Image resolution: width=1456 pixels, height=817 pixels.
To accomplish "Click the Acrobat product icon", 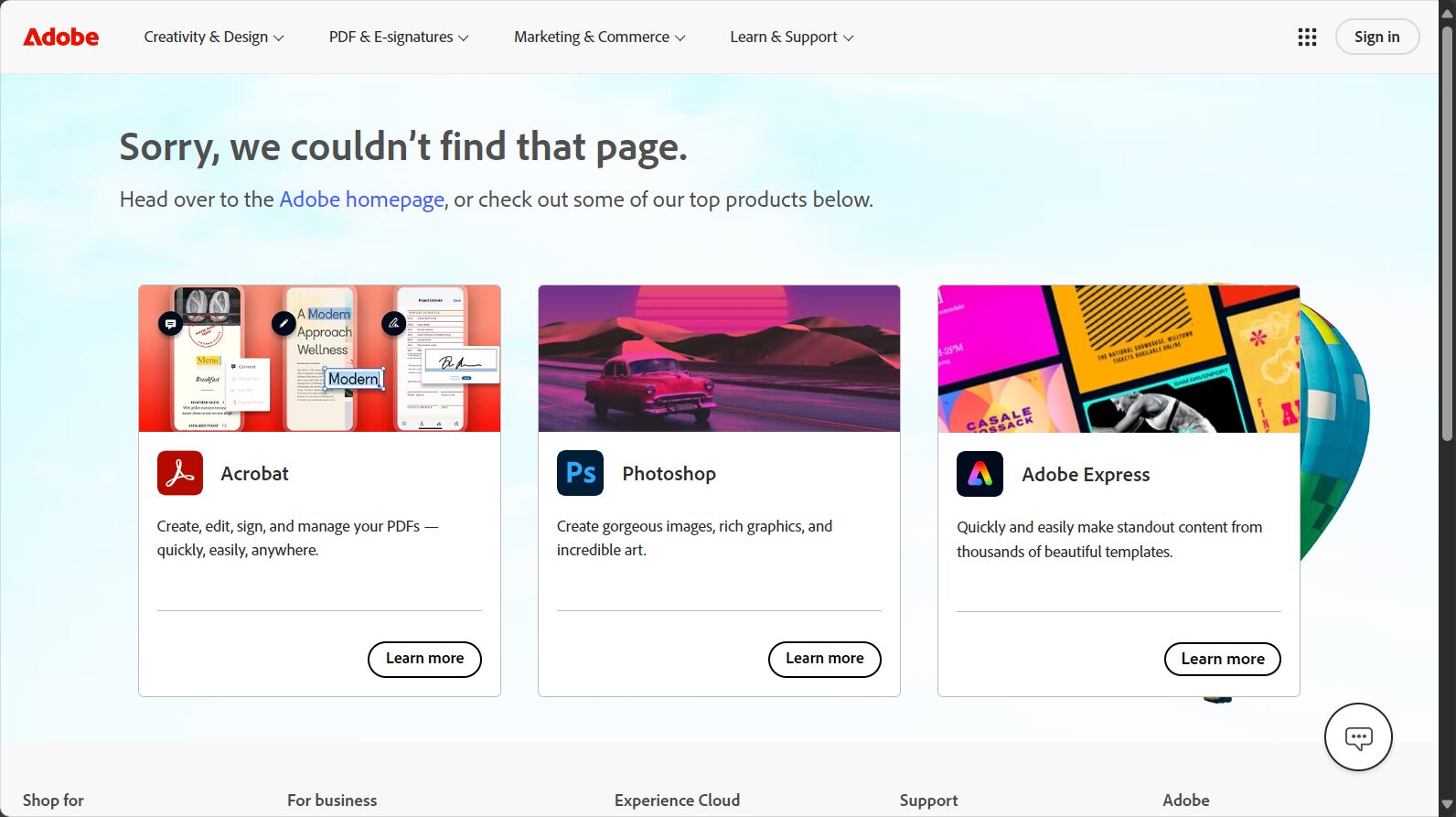I will (180, 473).
